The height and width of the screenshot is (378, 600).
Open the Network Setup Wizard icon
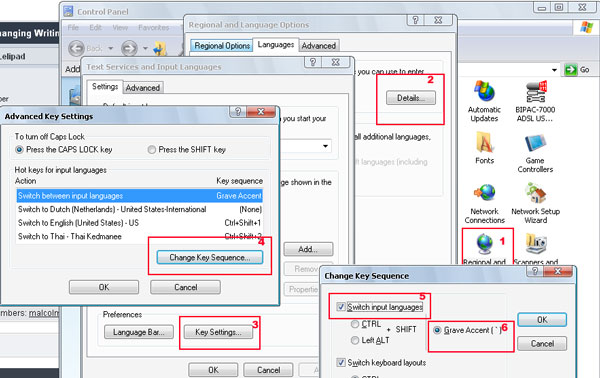[535, 193]
